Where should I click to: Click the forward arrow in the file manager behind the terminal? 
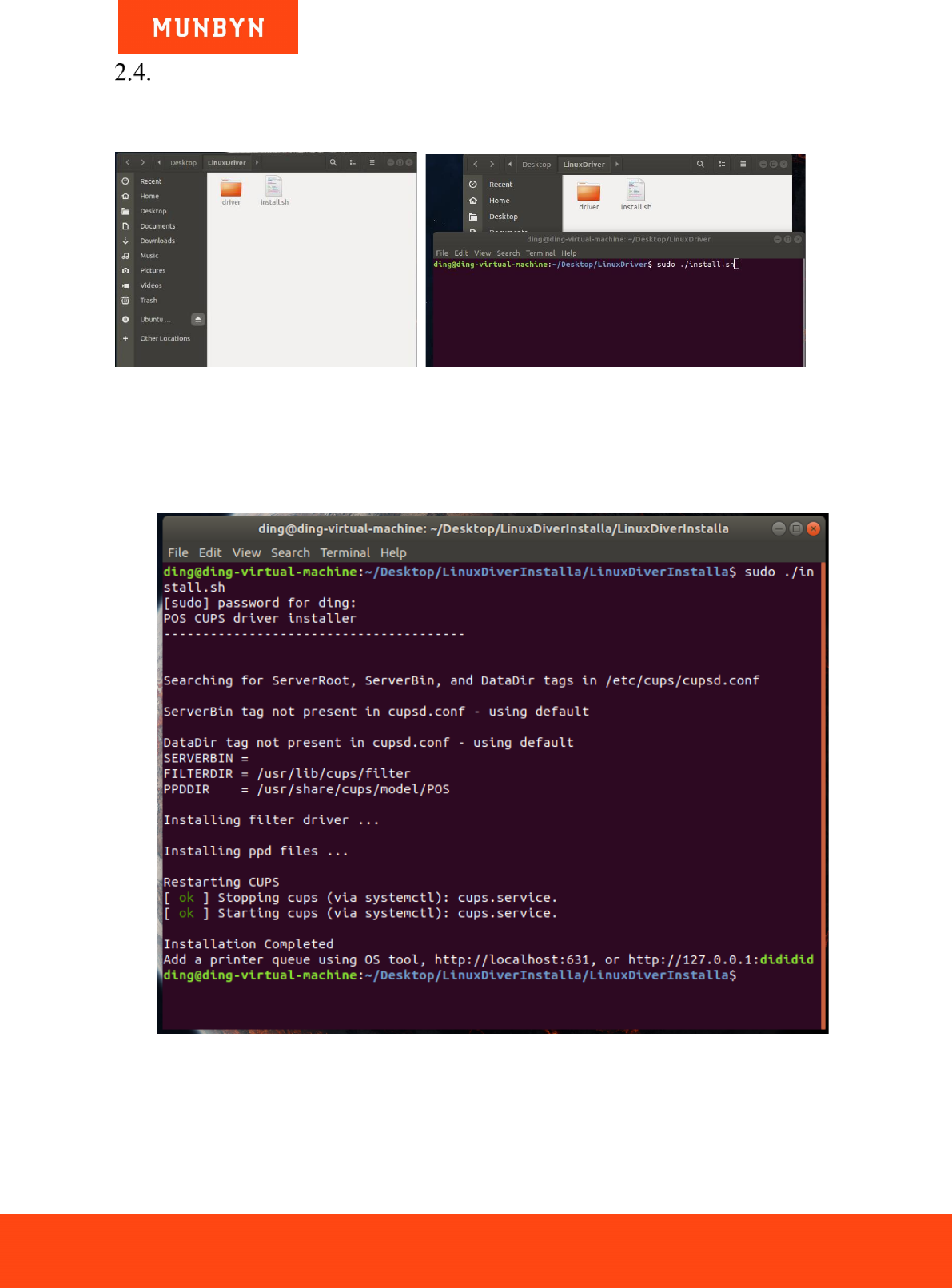point(492,164)
